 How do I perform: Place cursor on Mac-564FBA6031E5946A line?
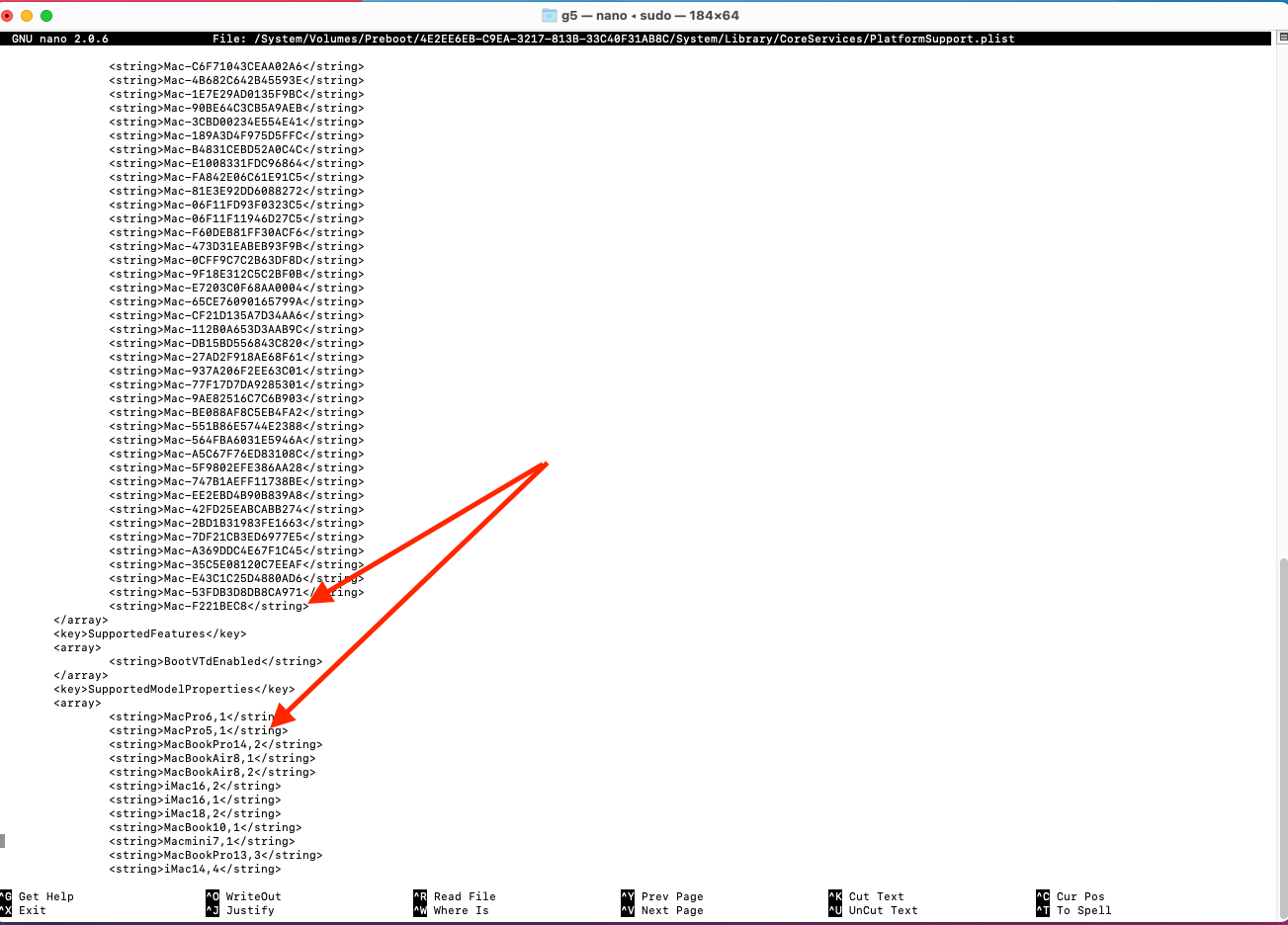pyautogui.click(x=236, y=440)
